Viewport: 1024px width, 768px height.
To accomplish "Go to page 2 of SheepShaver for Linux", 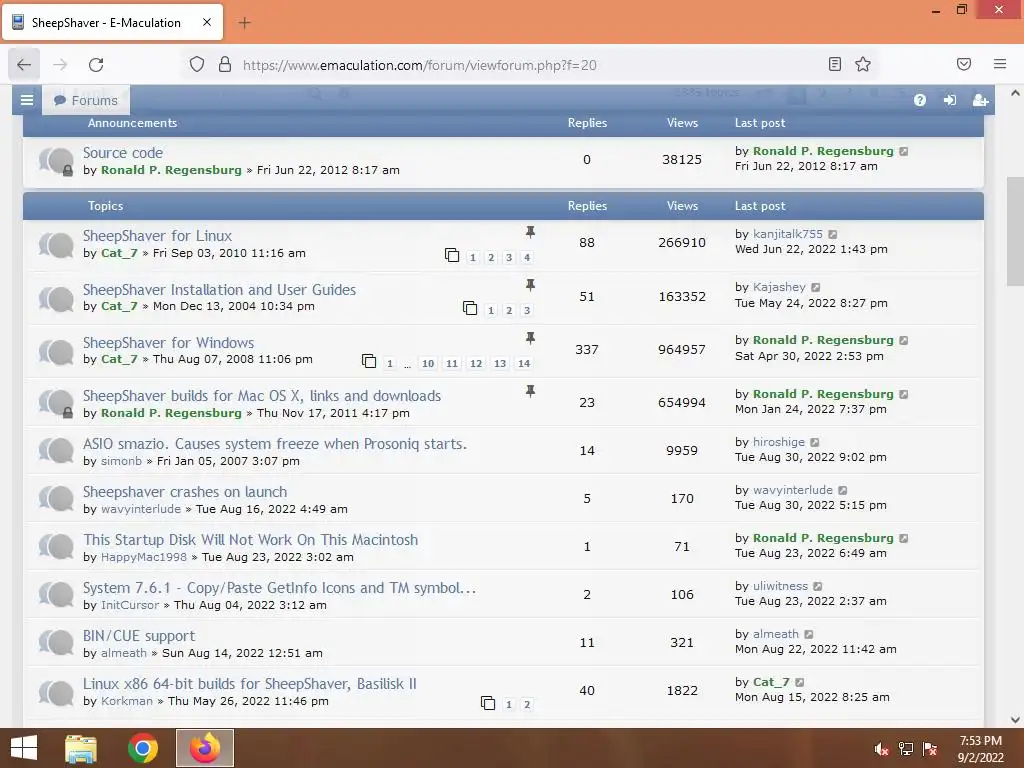I will click(491, 257).
